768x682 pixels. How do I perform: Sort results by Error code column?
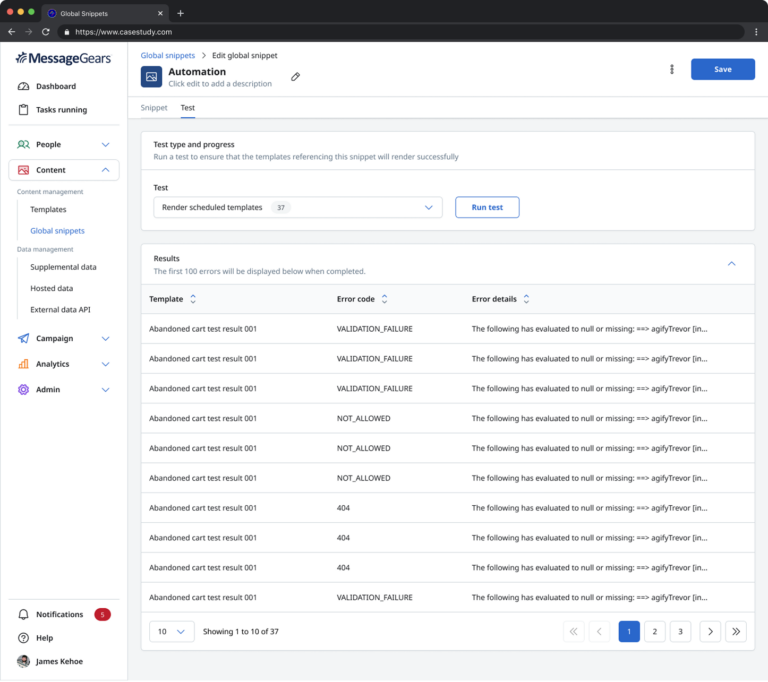pyautogui.click(x=384, y=299)
